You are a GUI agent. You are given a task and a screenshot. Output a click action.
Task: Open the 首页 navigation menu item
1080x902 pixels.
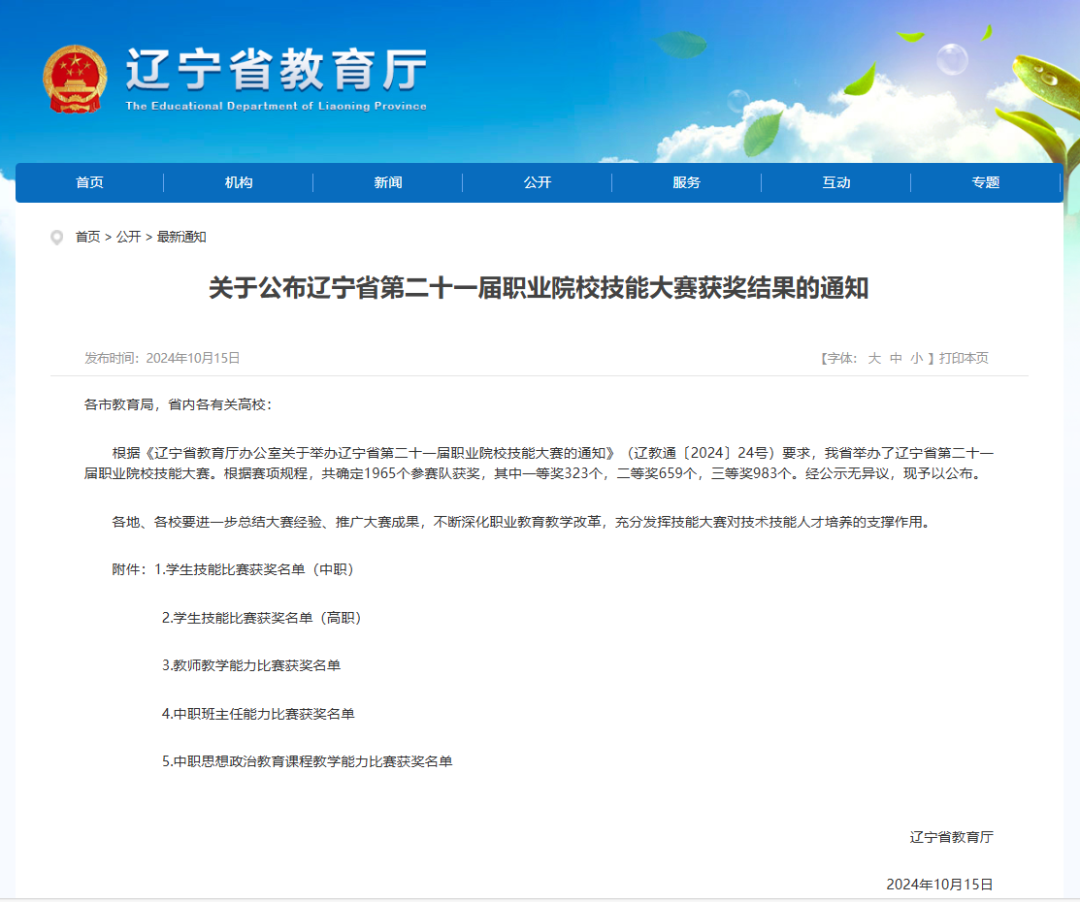tap(89, 182)
